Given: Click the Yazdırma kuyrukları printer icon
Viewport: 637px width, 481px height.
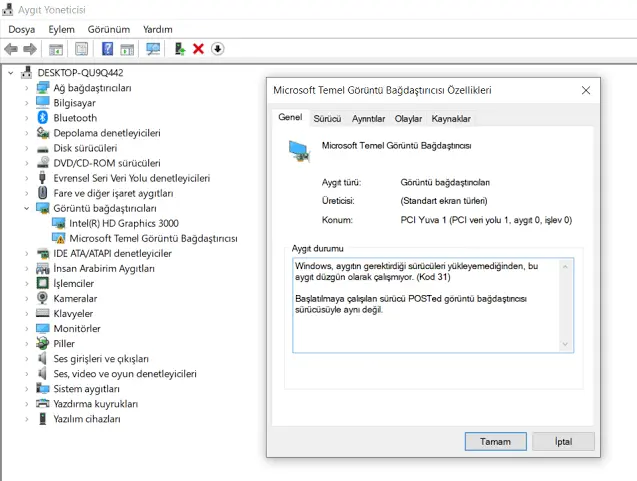Looking at the screenshot, I should point(42,403).
